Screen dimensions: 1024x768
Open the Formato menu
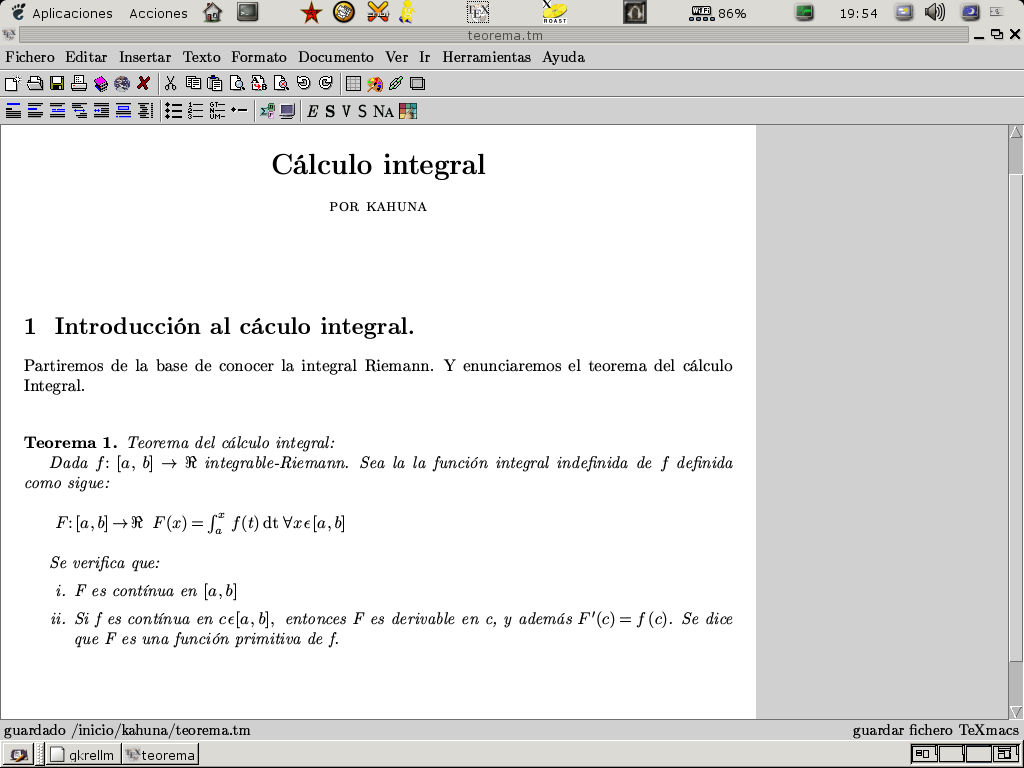point(258,57)
